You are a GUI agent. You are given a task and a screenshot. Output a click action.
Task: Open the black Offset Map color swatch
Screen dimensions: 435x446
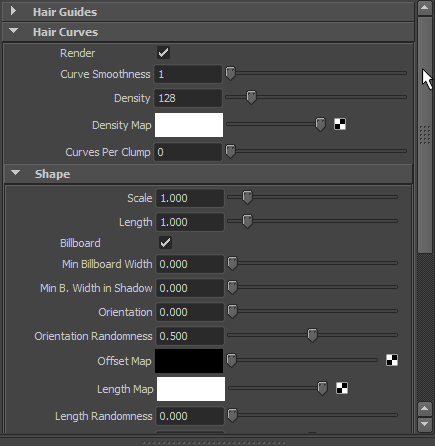(189, 361)
